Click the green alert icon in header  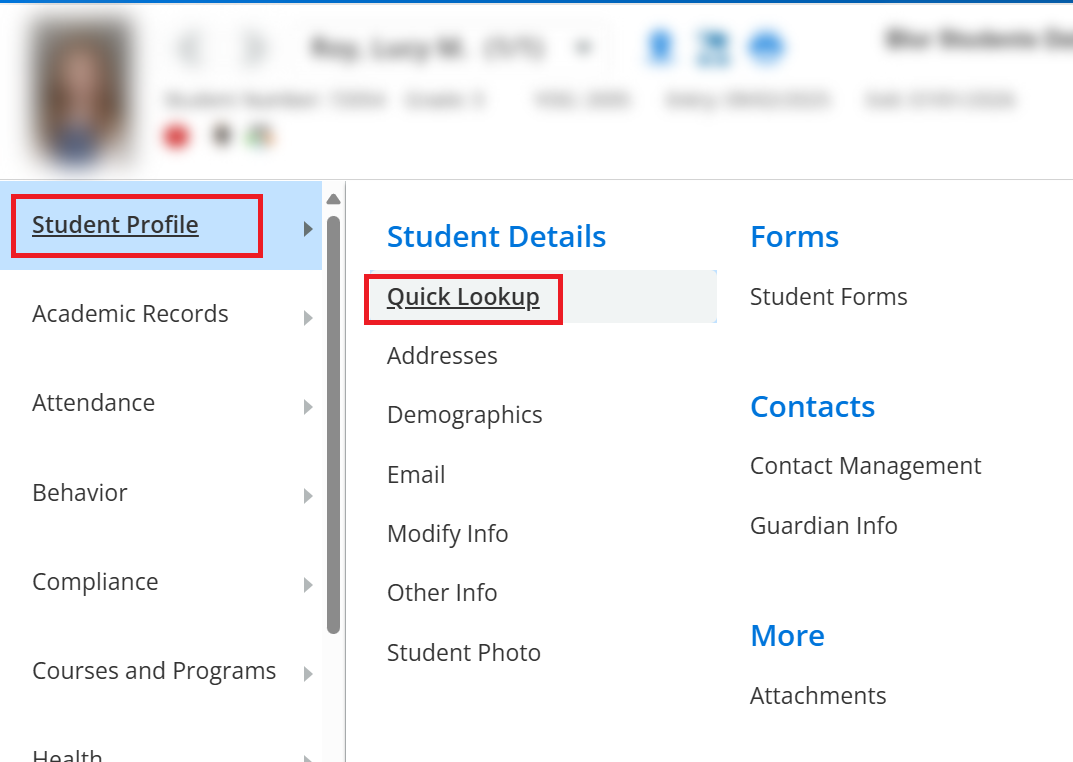(261, 135)
